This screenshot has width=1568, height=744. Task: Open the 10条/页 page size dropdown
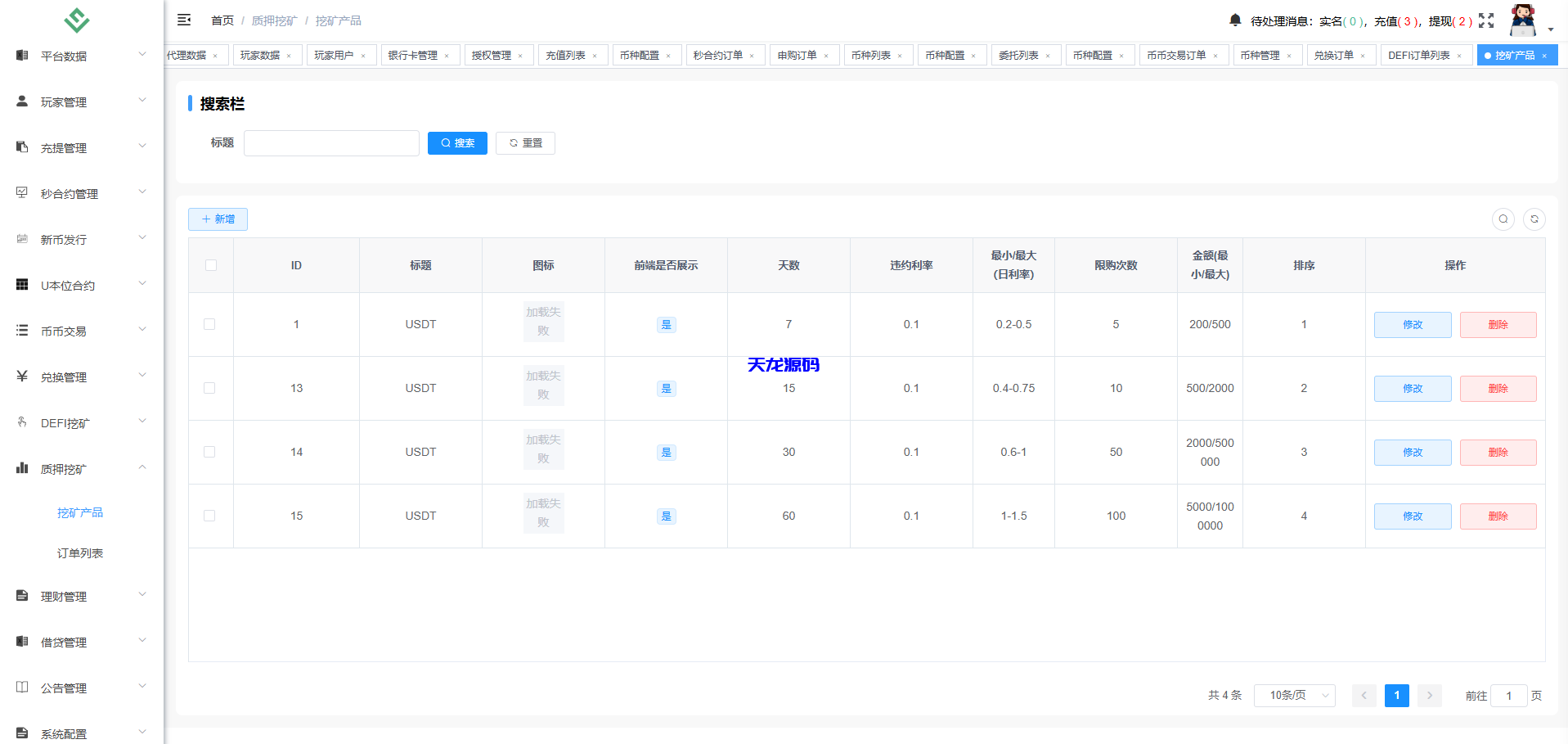coord(1294,695)
